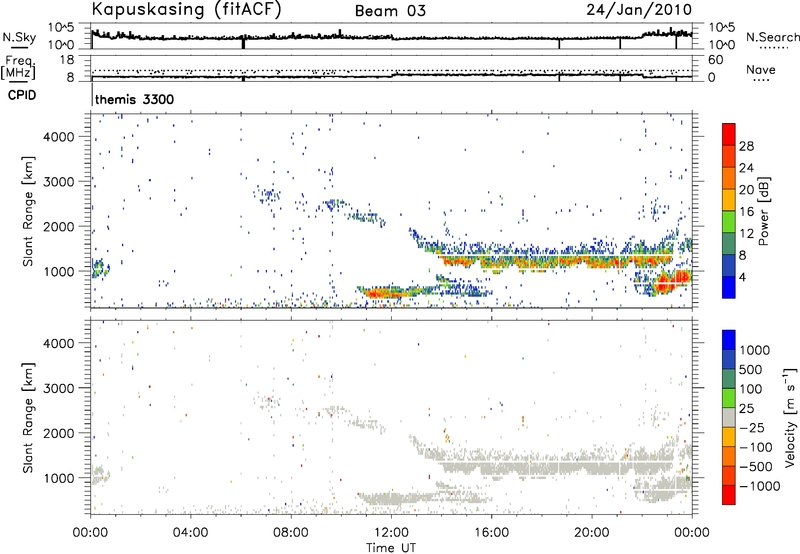The width and height of the screenshot is (800, 554).
Task: Select the "16" tick label on Power color bar
Action: pyautogui.click(x=746, y=212)
